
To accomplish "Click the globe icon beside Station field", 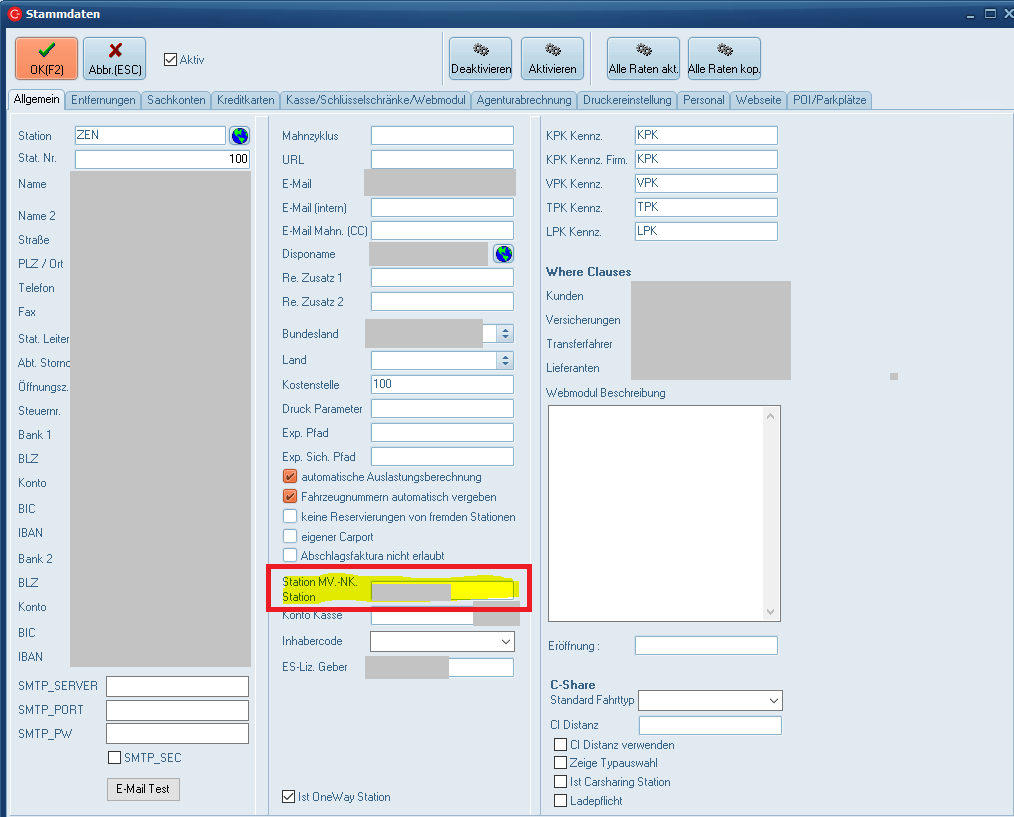I will point(239,136).
